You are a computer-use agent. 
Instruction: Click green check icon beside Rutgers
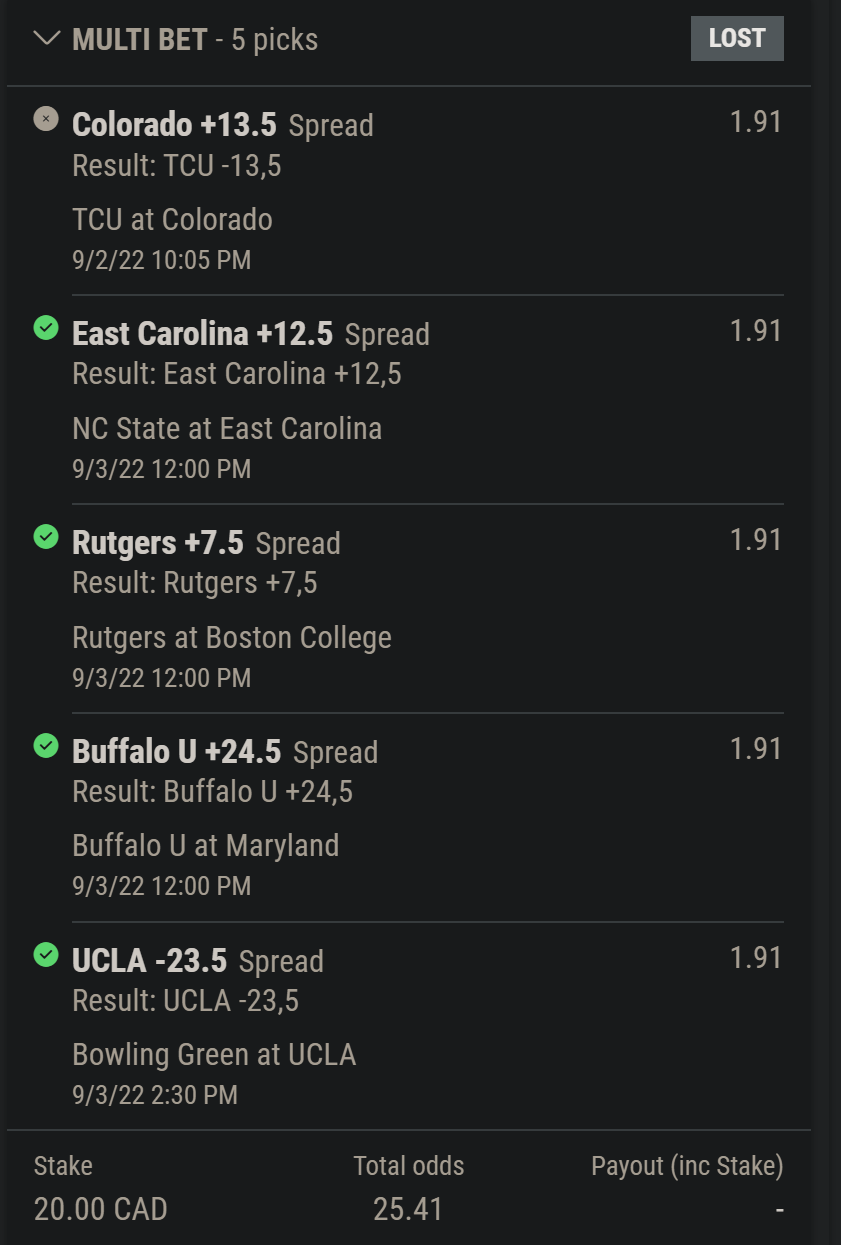click(x=46, y=537)
